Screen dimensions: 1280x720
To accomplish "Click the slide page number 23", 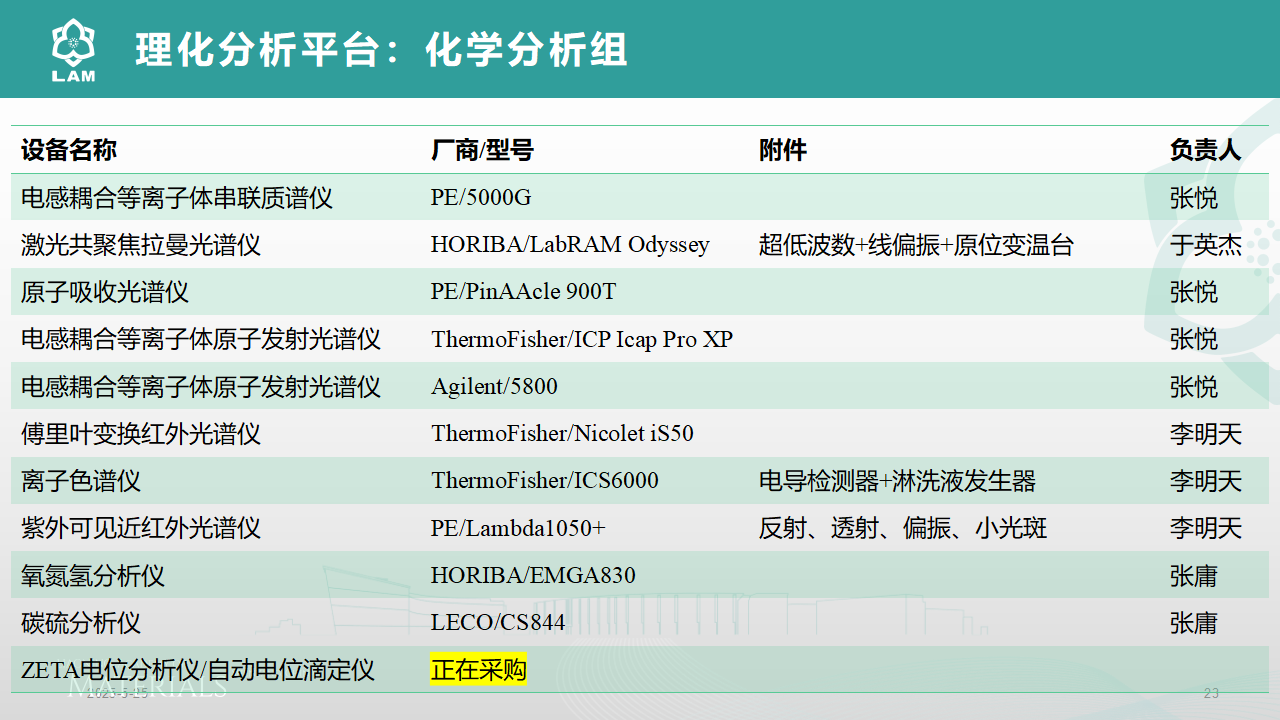I will 1211,693.
